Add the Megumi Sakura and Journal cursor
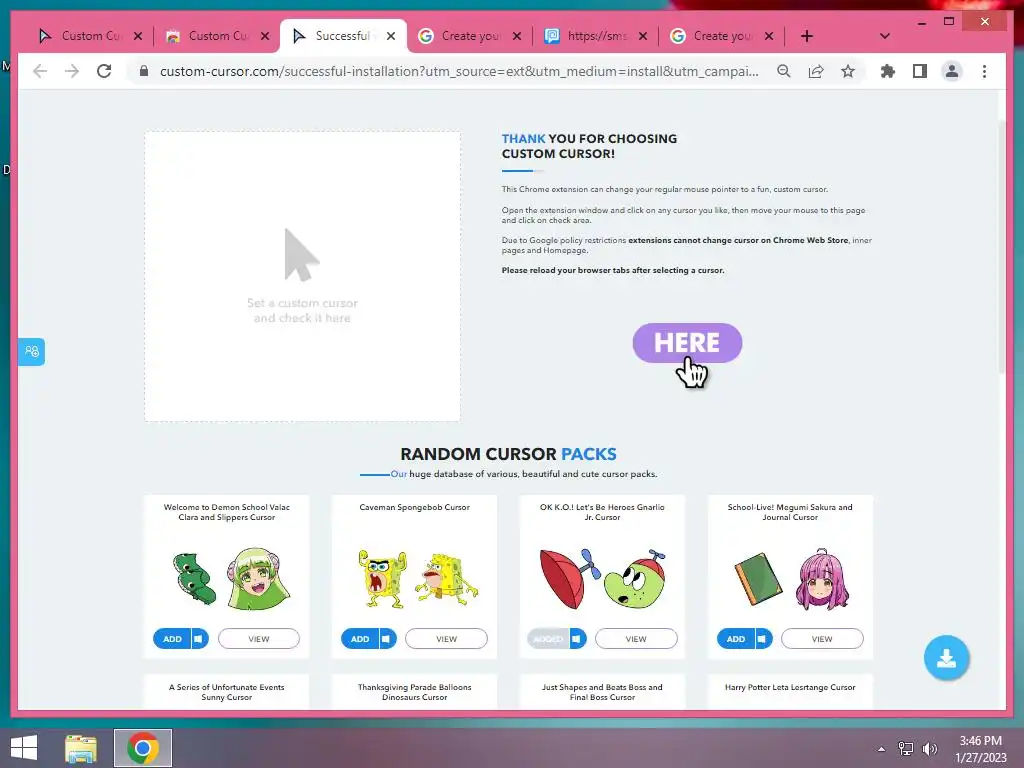 tap(736, 639)
